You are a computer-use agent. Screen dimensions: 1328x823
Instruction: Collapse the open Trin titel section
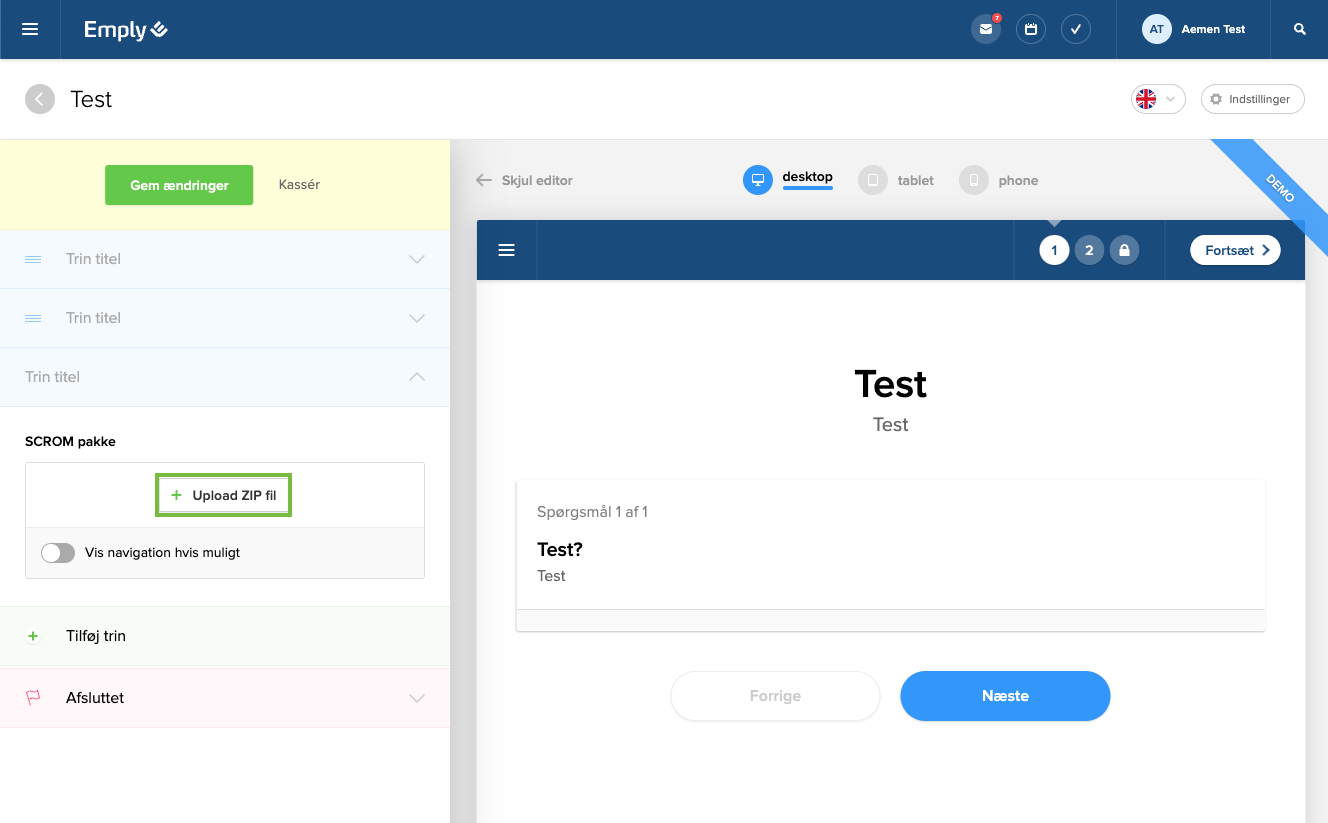[417, 377]
